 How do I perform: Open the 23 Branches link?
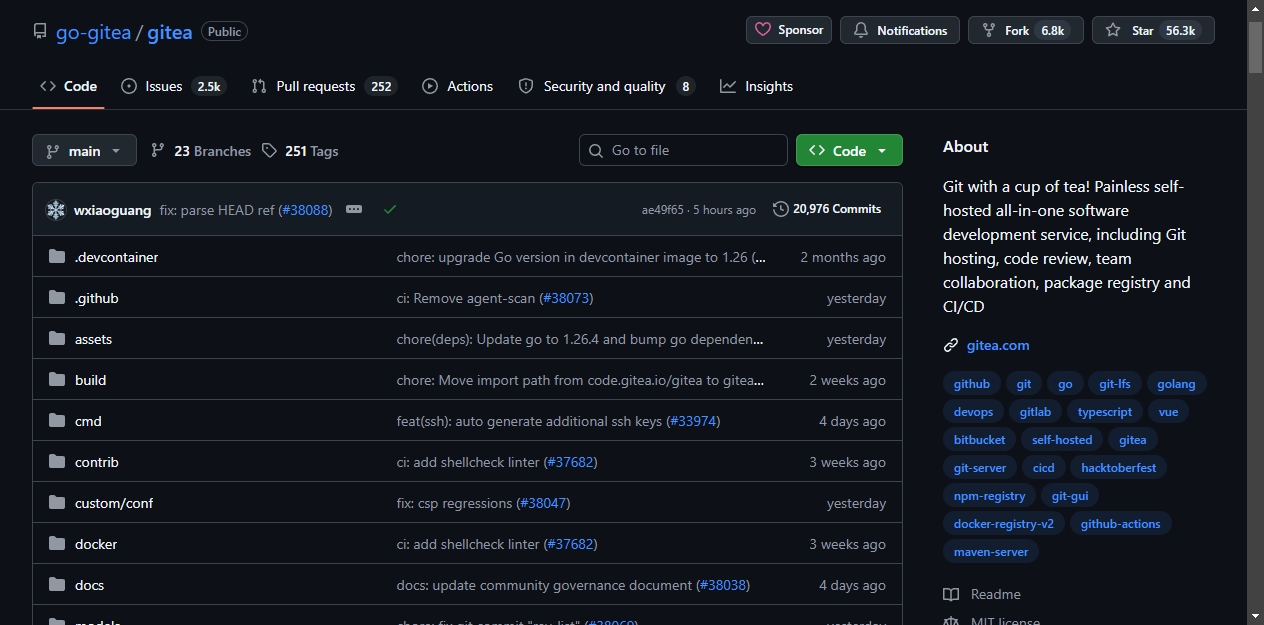[x=201, y=151]
